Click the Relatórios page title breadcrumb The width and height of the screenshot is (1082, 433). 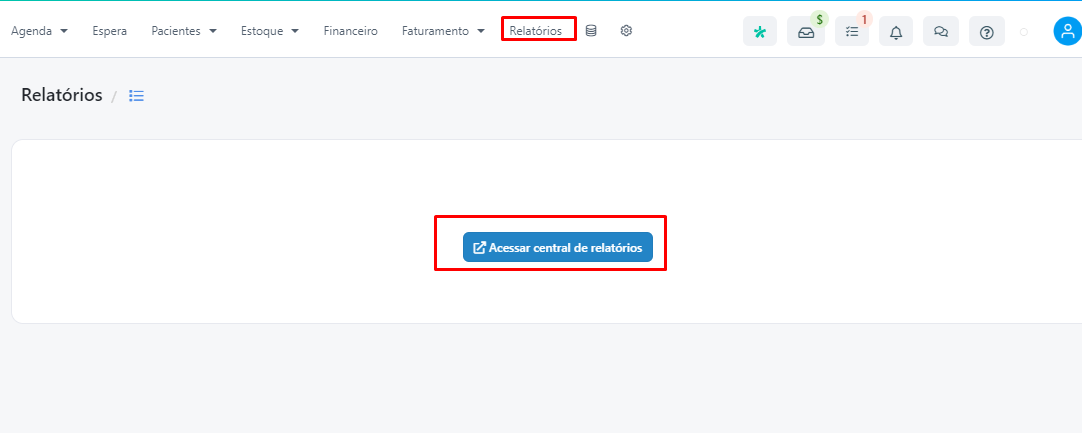[x=62, y=95]
